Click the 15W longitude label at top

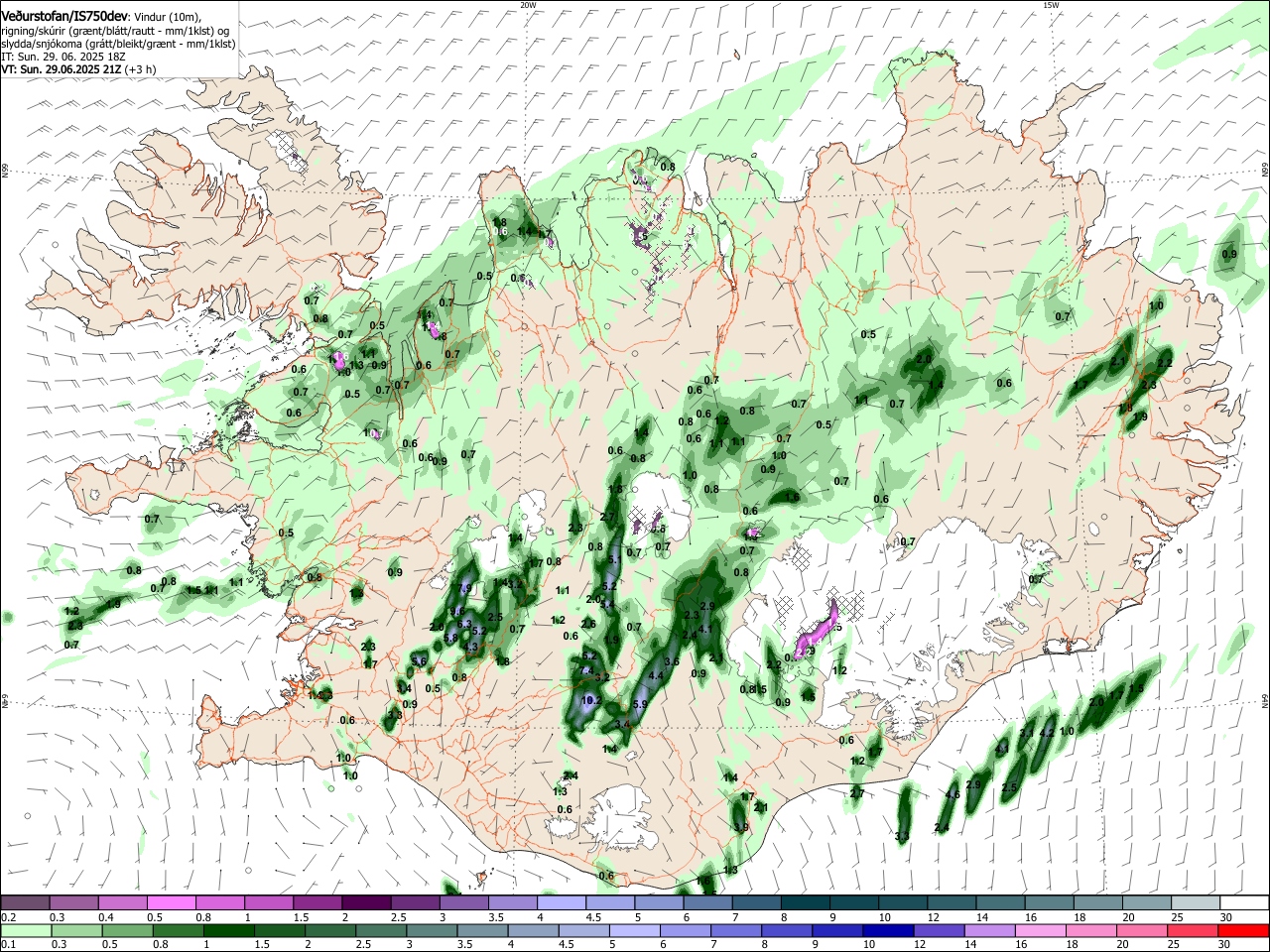coord(1051,5)
